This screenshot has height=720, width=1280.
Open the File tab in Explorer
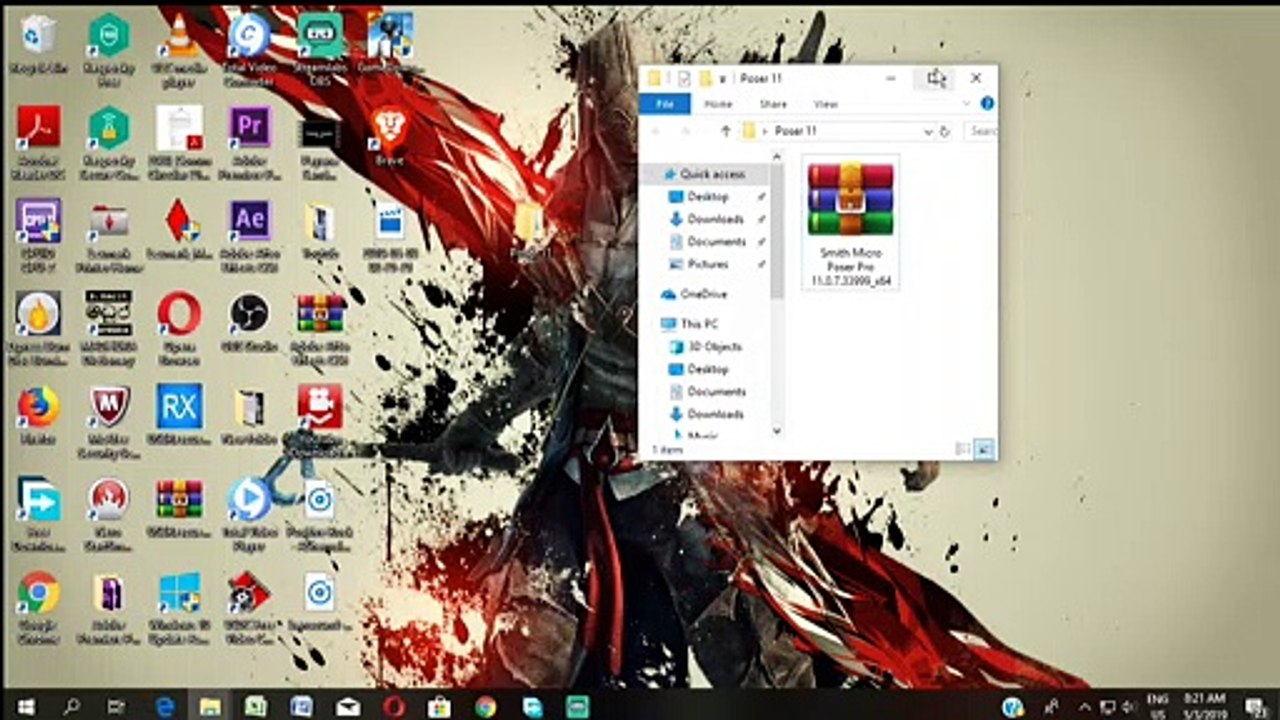tap(664, 103)
